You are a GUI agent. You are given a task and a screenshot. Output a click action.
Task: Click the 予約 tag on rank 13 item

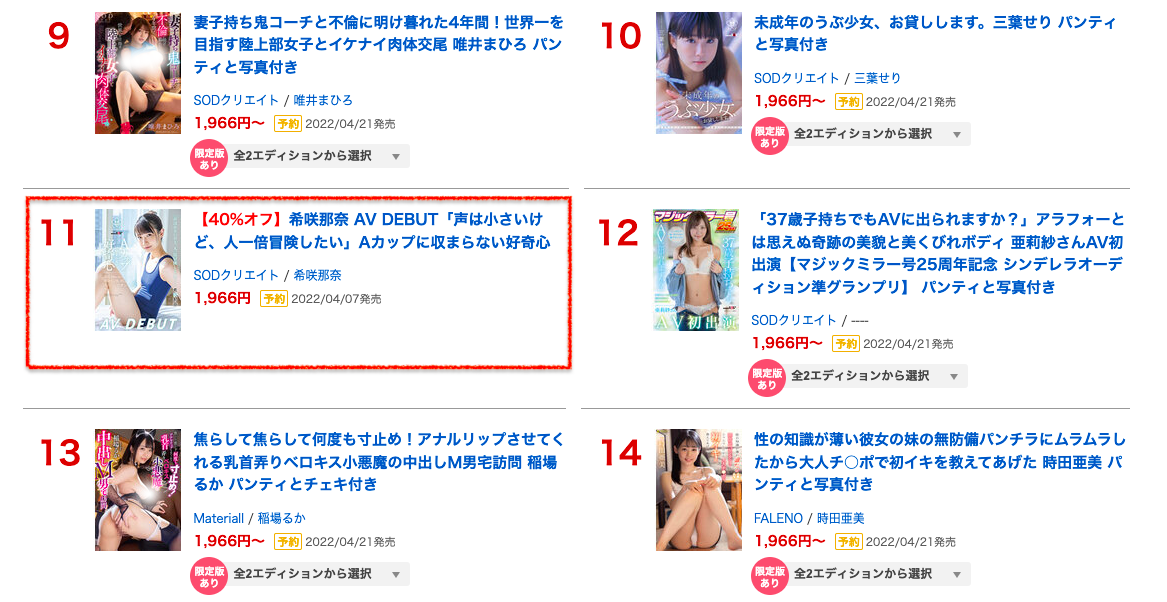pyautogui.click(x=288, y=542)
